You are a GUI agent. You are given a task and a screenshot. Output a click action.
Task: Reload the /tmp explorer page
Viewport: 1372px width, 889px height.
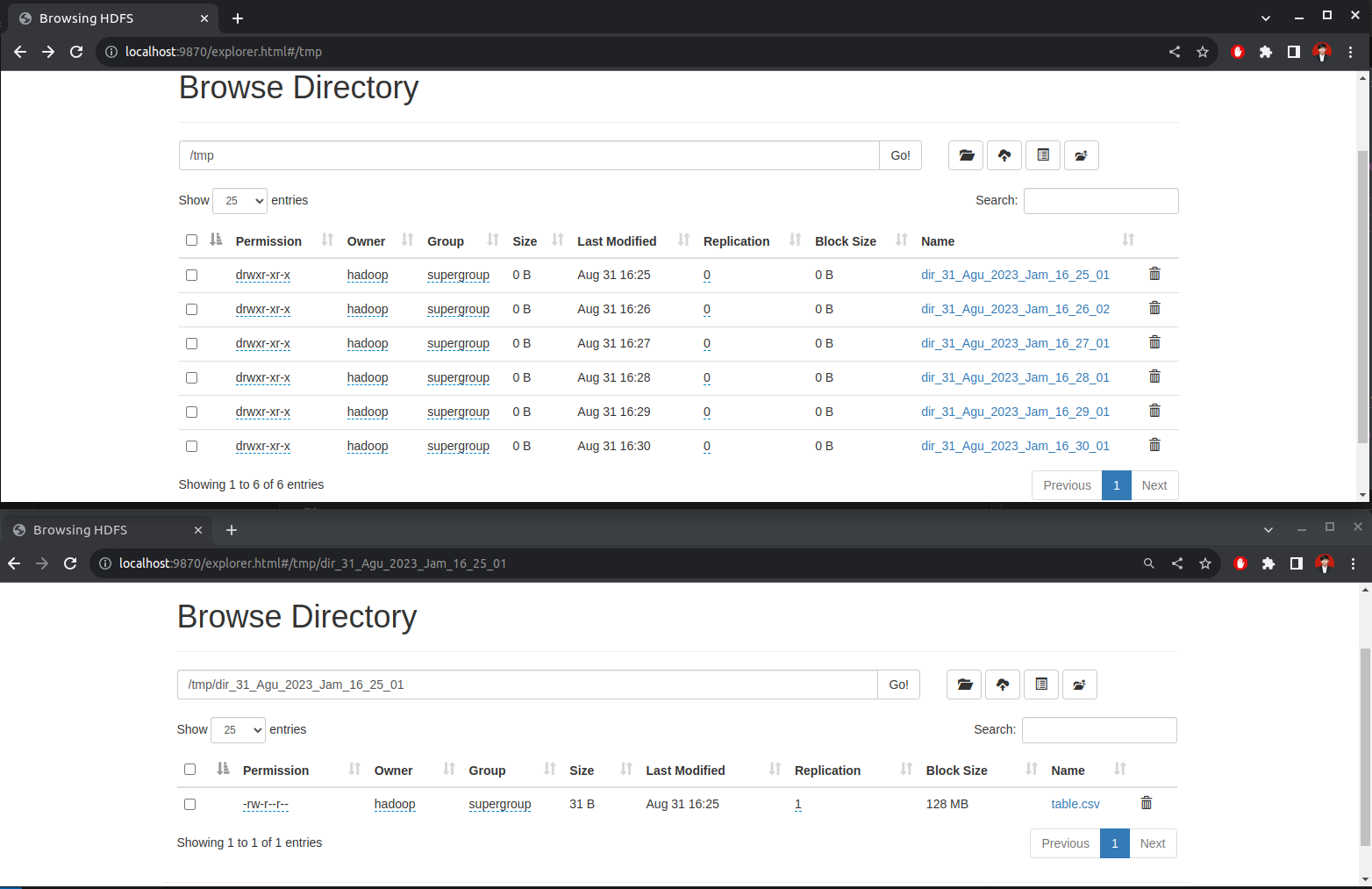click(76, 52)
